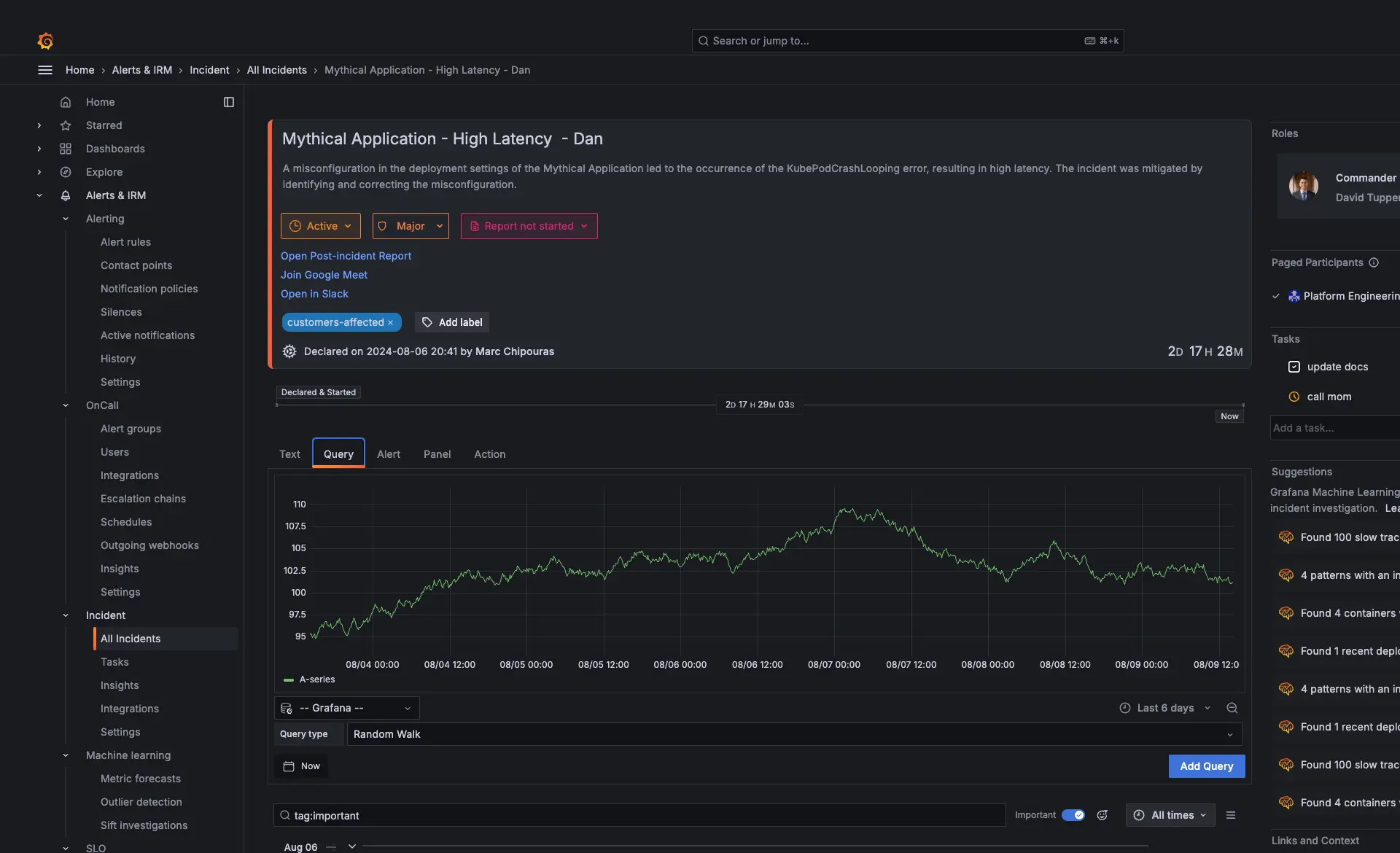Click Open in Slack link
Viewport: 1400px width, 853px height.
(314, 294)
